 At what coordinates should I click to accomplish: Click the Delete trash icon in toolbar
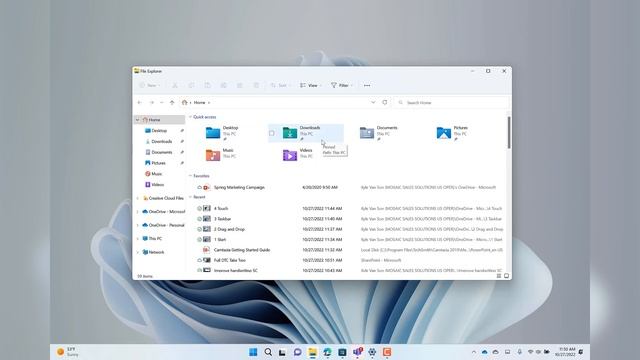pos(256,85)
